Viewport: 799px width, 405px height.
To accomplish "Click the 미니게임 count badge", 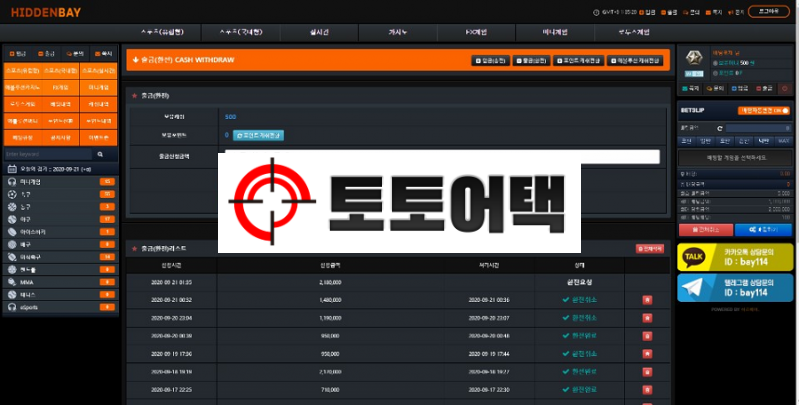I will [107, 182].
